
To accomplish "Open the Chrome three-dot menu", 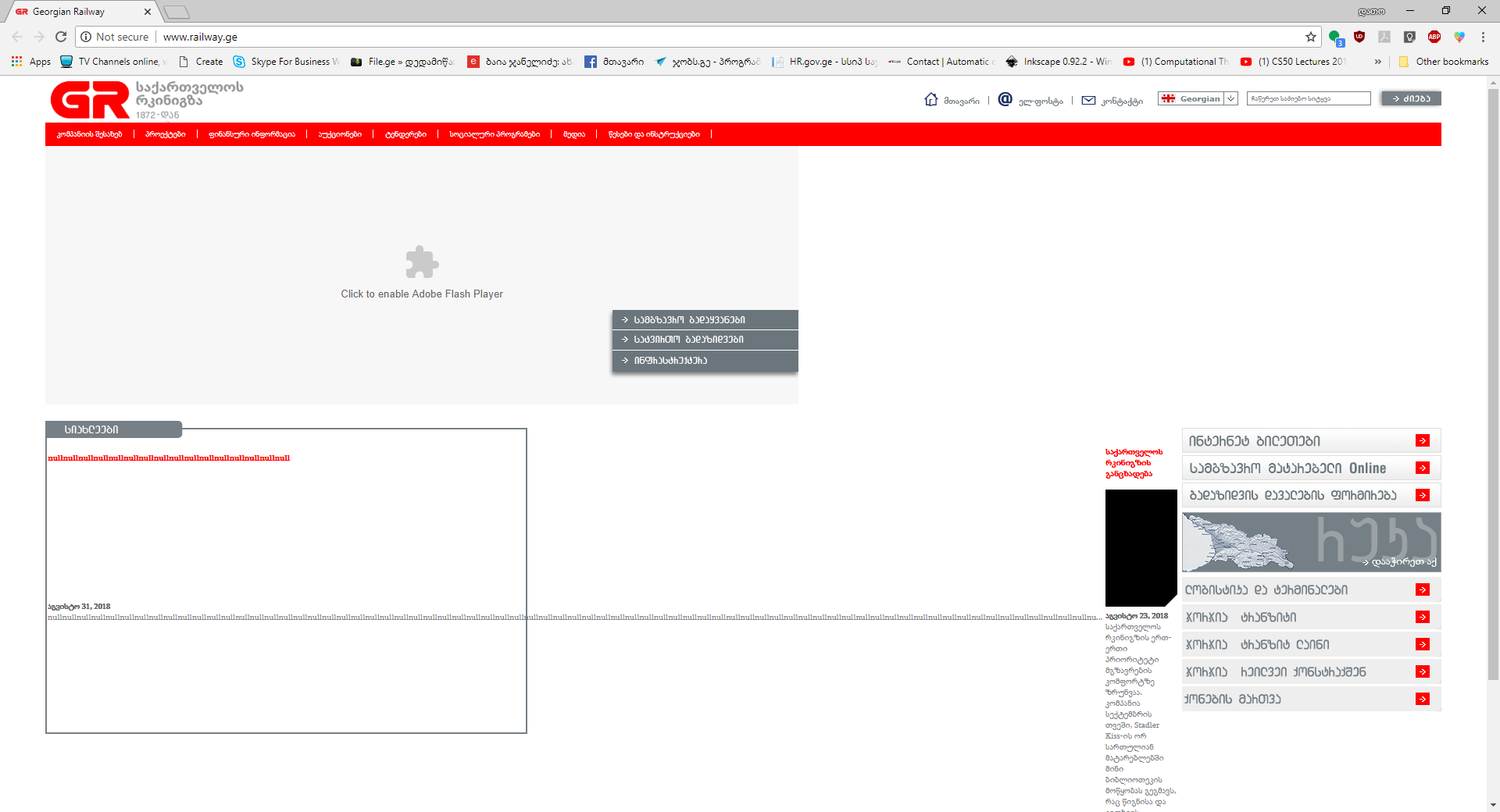I will click(1483, 37).
